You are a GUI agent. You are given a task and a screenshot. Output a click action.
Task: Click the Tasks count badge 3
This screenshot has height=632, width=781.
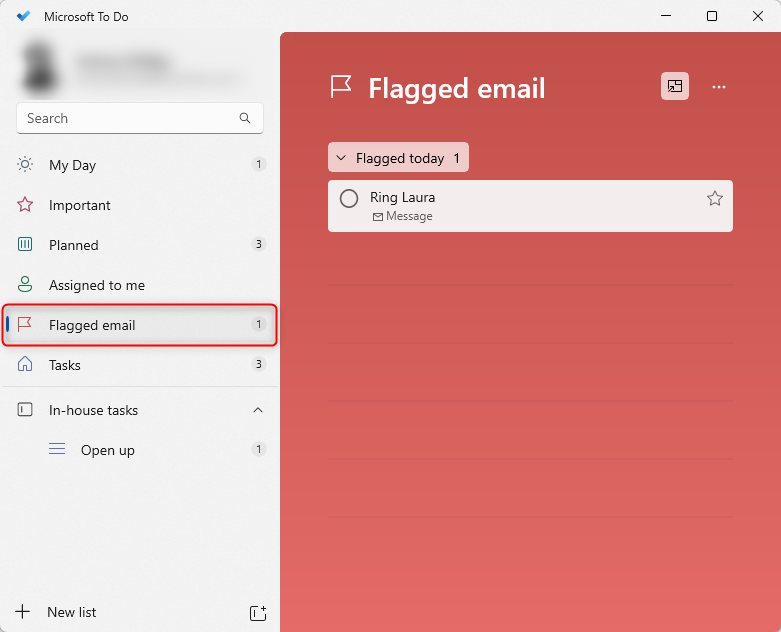pyautogui.click(x=259, y=364)
